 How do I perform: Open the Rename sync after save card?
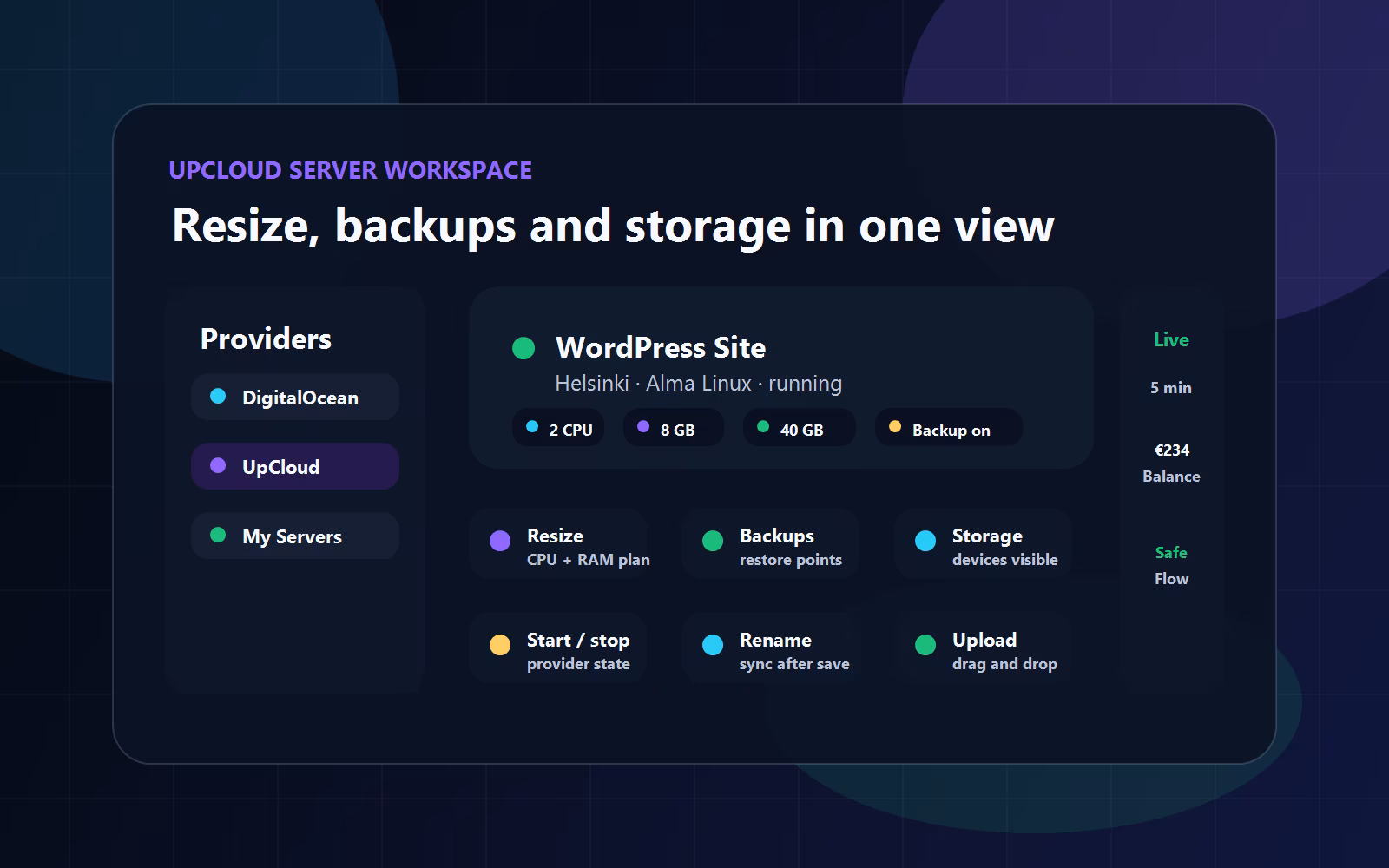pyautogui.click(x=770, y=648)
